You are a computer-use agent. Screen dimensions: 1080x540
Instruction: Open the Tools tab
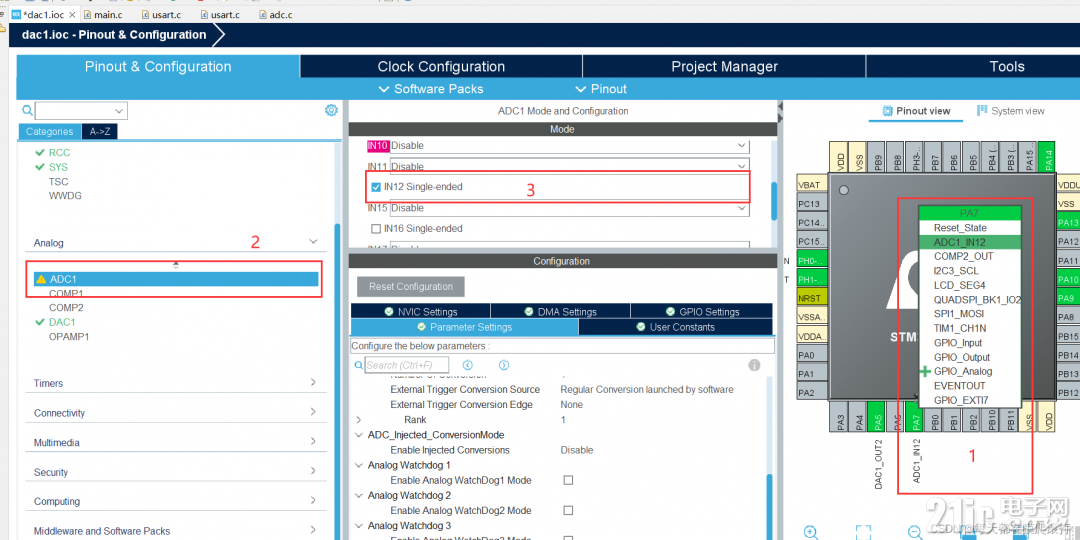click(x=1007, y=67)
